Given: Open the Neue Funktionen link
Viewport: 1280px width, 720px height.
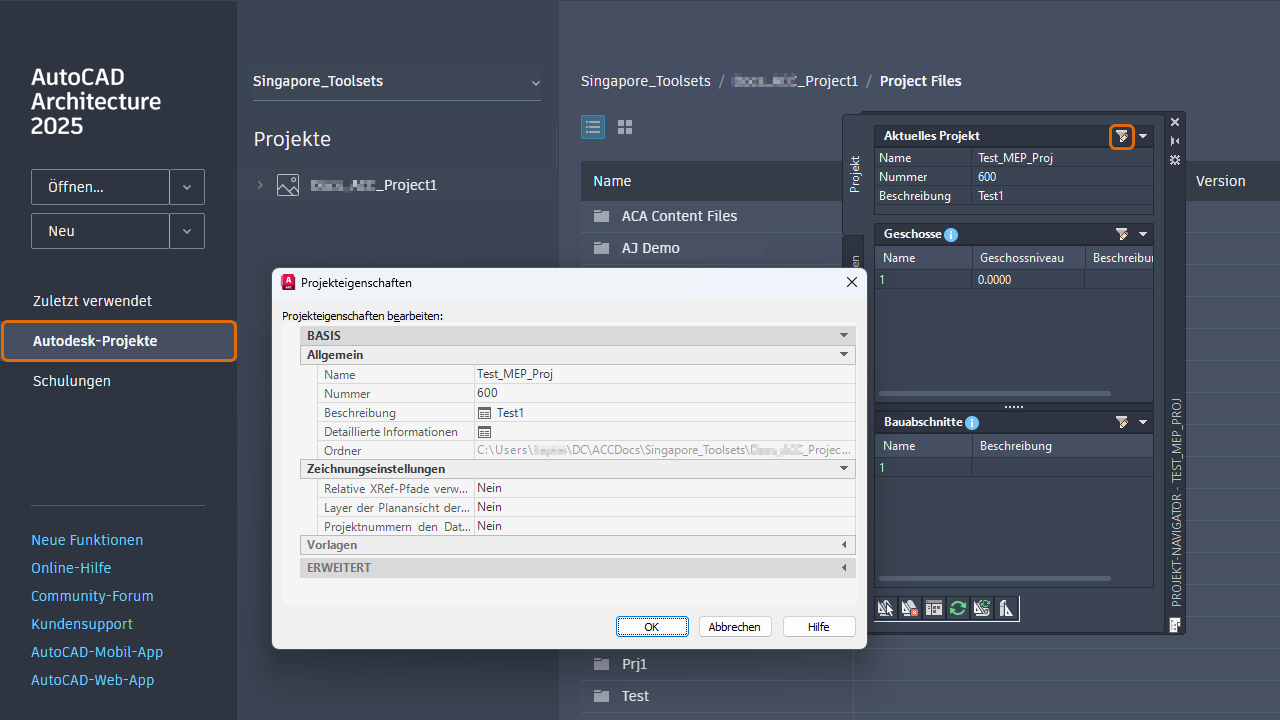Looking at the screenshot, I should (x=87, y=540).
